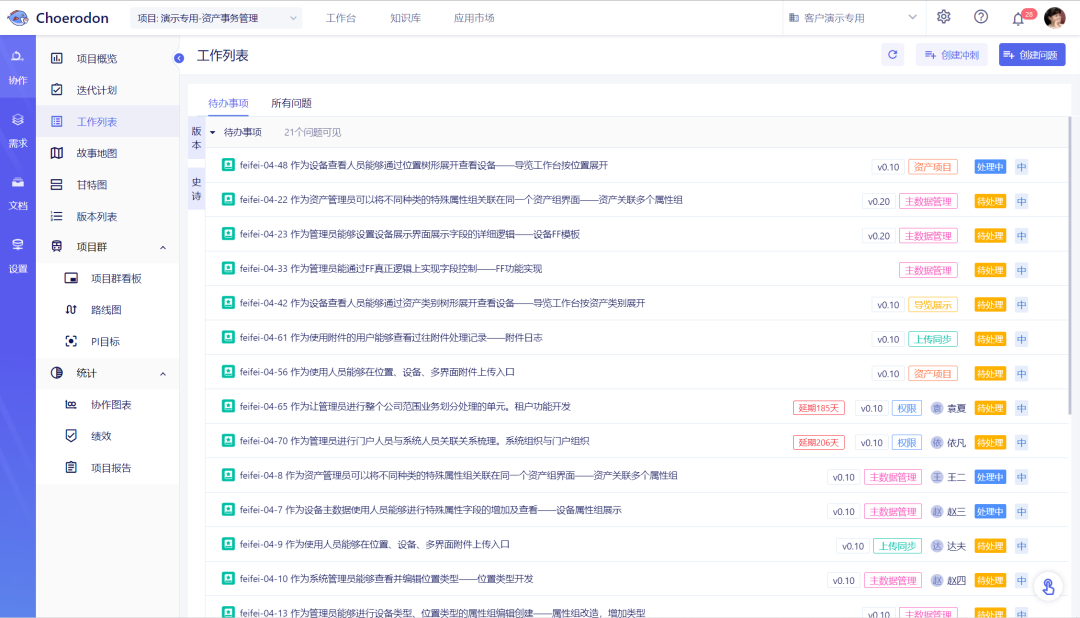Screen dimensions: 1080x618
Task: Click assignee 依凡 on feifei-04-70
Action: (x=948, y=442)
